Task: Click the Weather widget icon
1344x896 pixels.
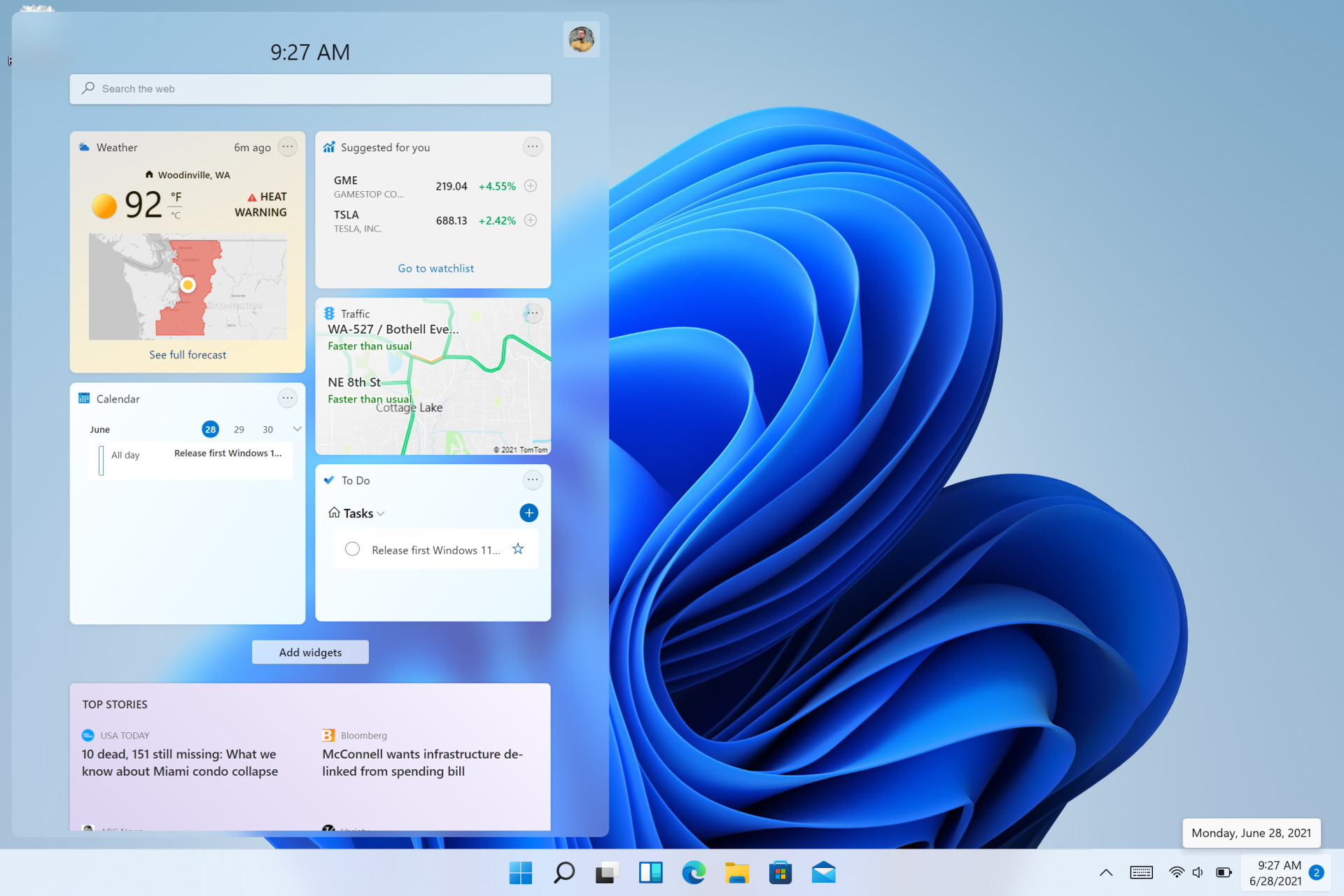Action: (x=89, y=146)
